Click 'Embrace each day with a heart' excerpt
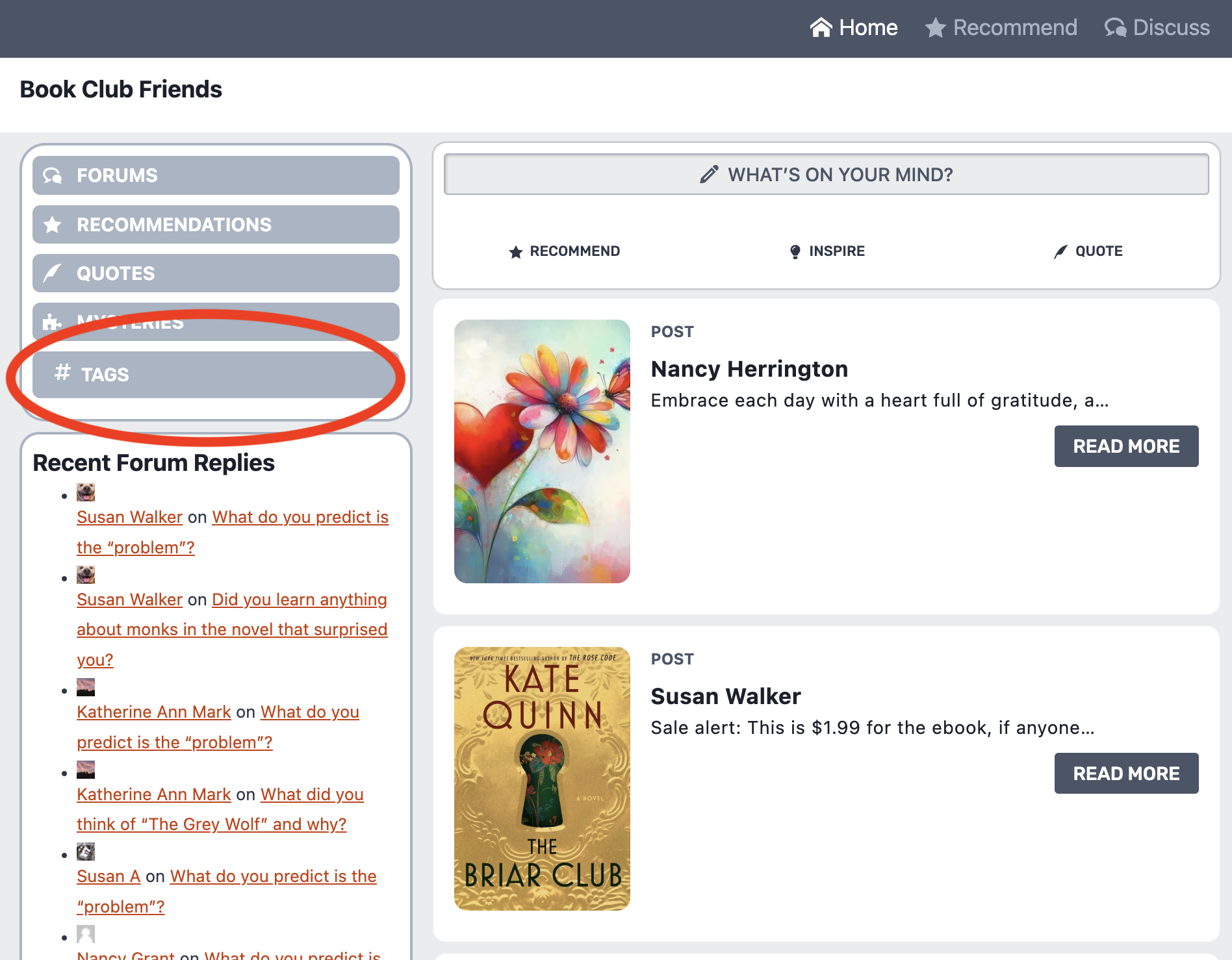Viewport: 1232px width, 960px height. (x=880, y=401)
